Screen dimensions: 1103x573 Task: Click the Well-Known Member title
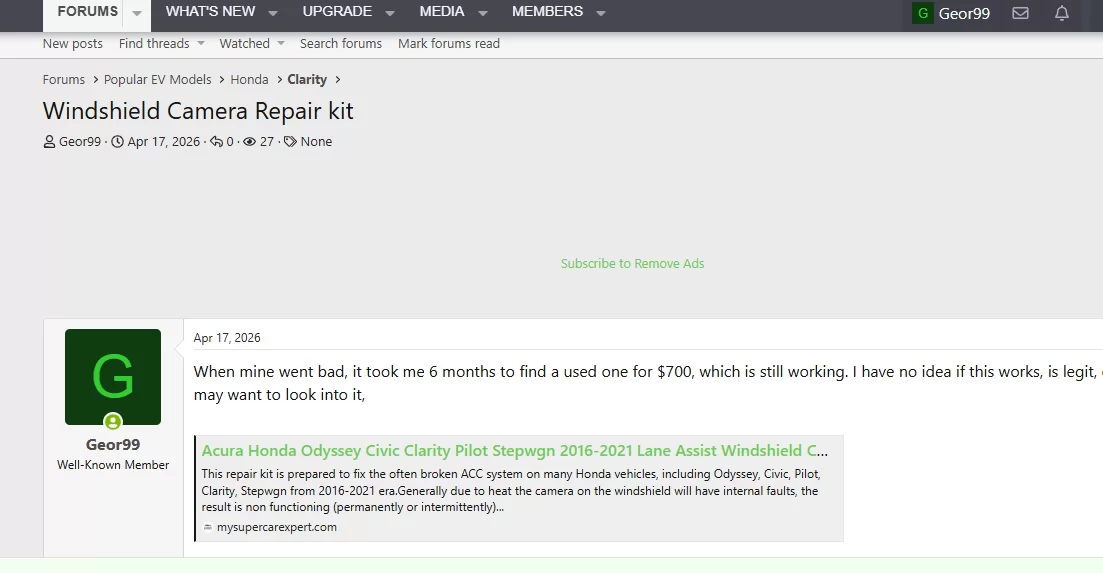(x=113, y=465)
